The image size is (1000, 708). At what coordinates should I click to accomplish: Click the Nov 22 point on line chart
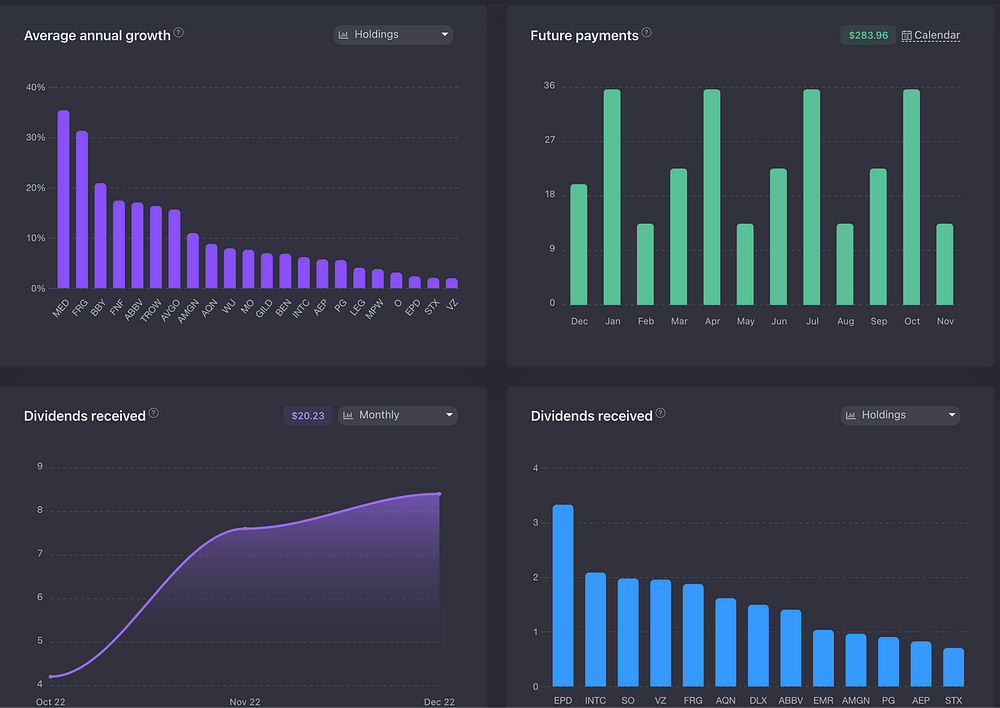[245, 528]
